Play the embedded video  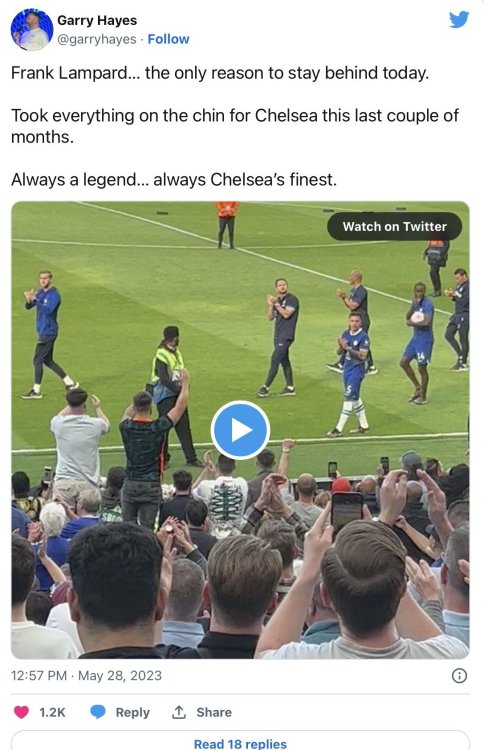tap(240, 430)
